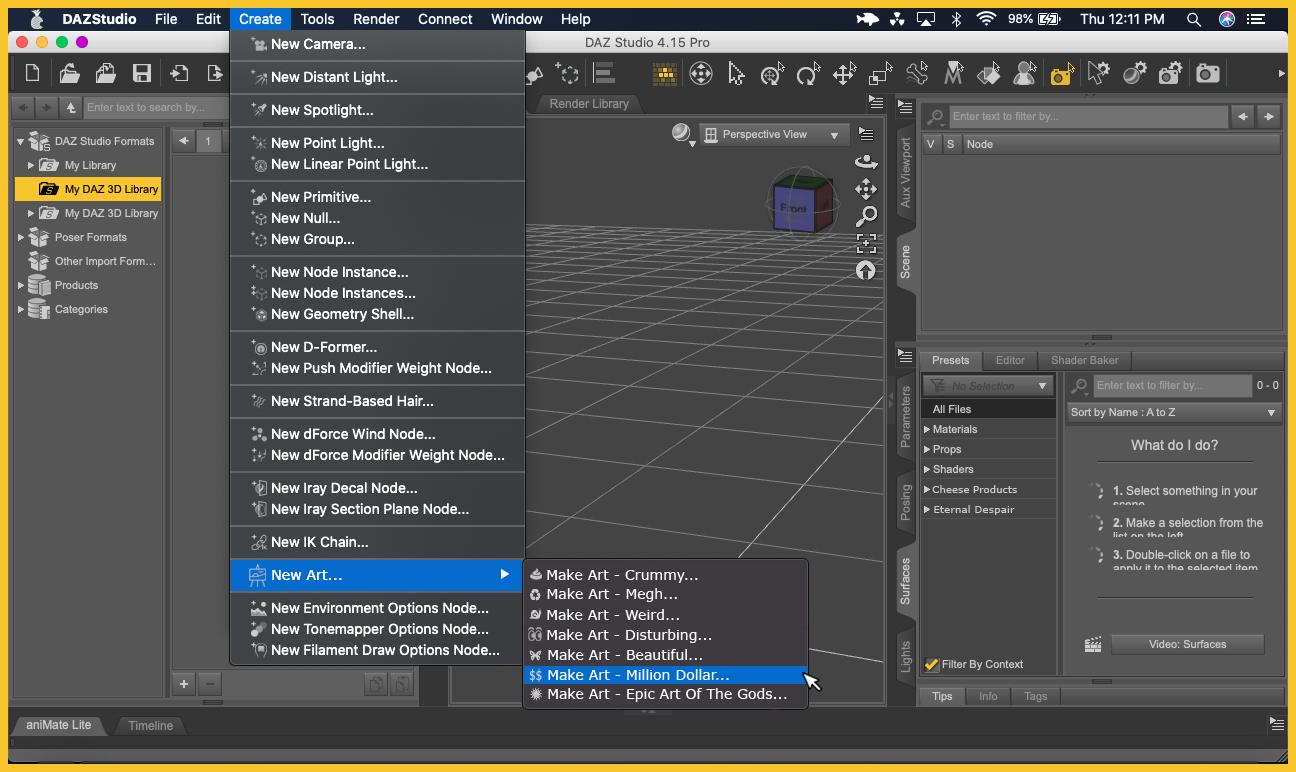Viewport: 1296px width, 772px height.
Task: Click the draw style sphere icon
Action: (x=682, y=134)
